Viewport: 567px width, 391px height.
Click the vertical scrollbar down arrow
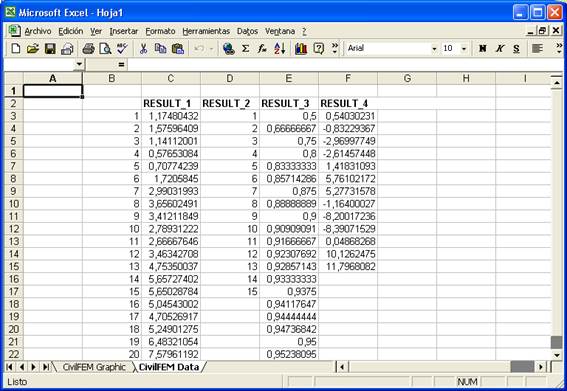pyautogui.click(x=557, y=355)
